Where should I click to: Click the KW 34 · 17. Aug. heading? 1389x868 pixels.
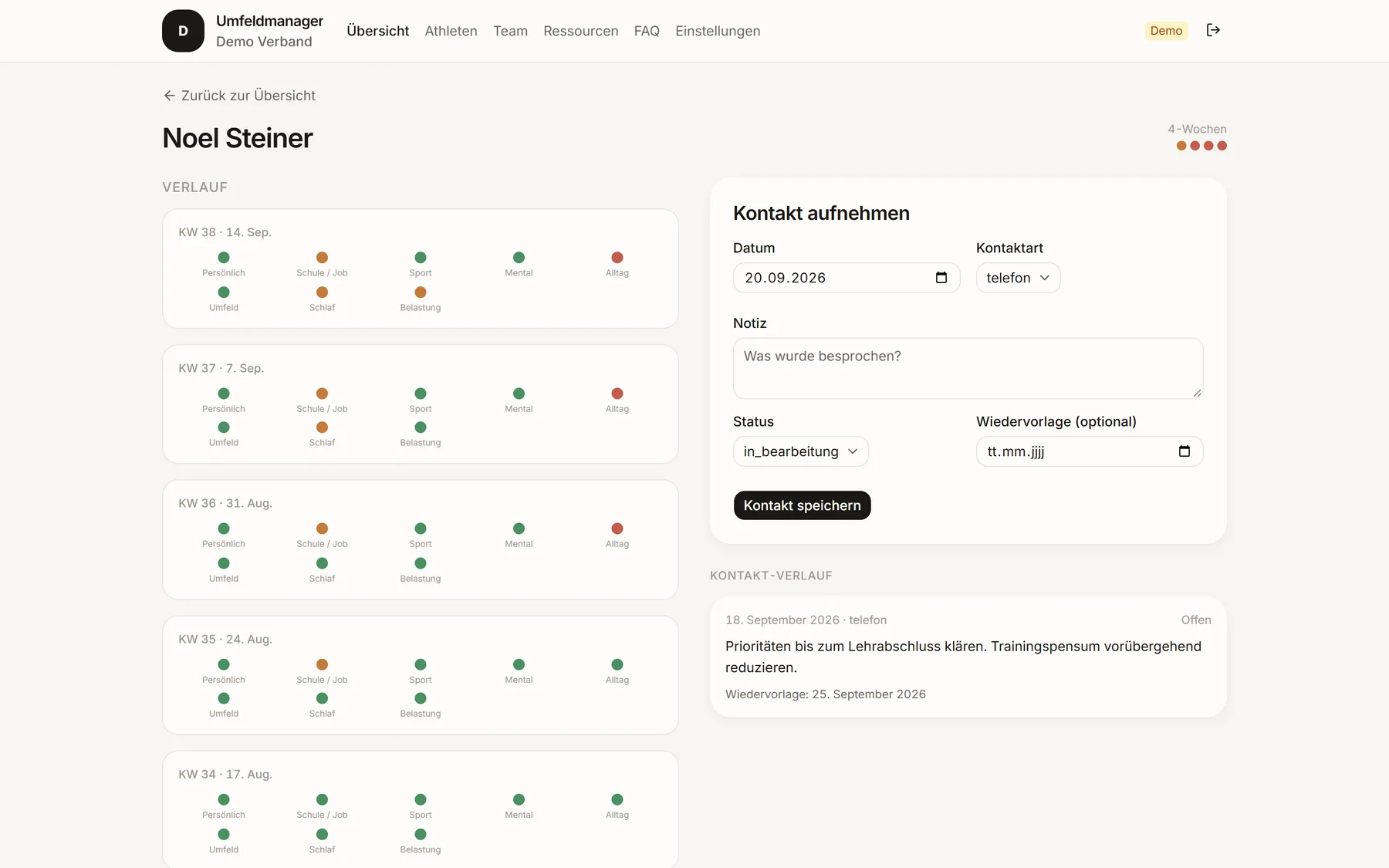click(x=225, y=774)
